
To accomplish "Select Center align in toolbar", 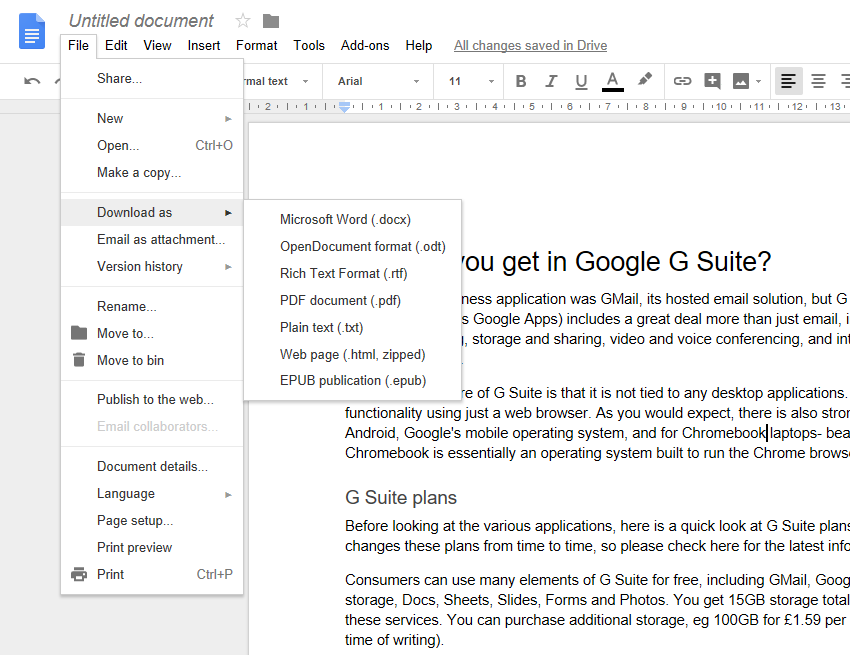I will pos(818,81).
